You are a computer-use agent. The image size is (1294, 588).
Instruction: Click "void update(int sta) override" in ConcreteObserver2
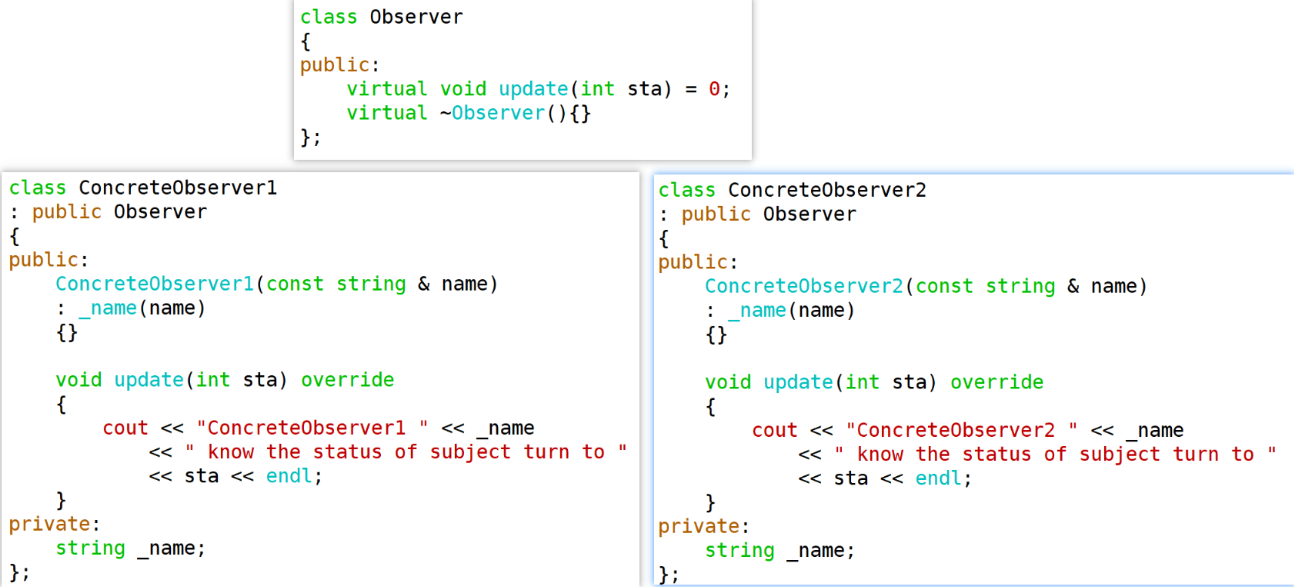click(874, 382)
